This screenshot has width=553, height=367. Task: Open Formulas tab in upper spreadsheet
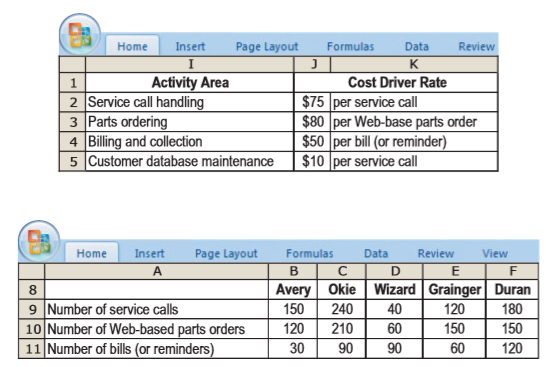click(x=350, y=46)
